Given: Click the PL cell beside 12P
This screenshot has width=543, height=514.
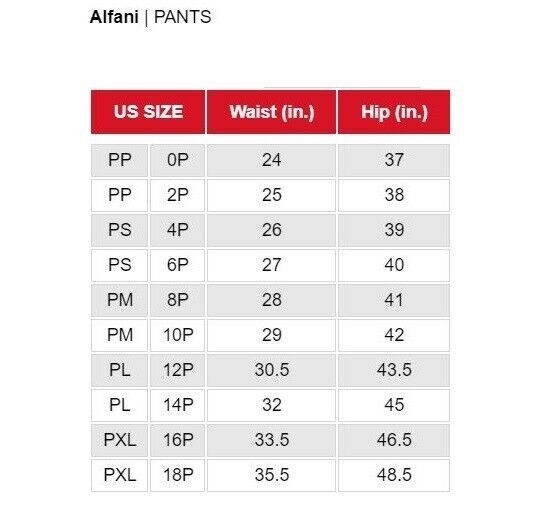Looking at the screenshot, I should tap(119, 370).
